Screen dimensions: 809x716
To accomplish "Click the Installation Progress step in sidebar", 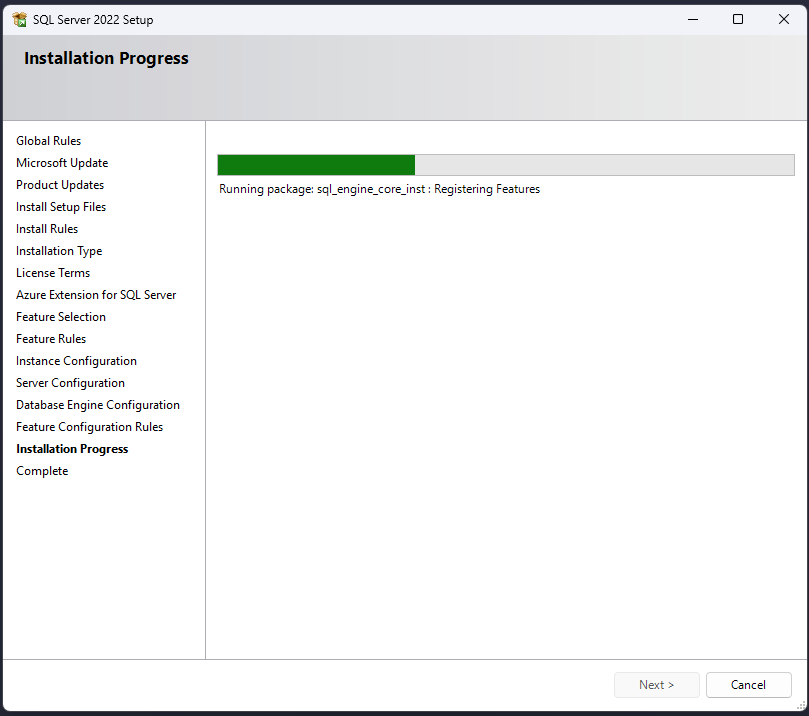I will [x=72, y=449].
